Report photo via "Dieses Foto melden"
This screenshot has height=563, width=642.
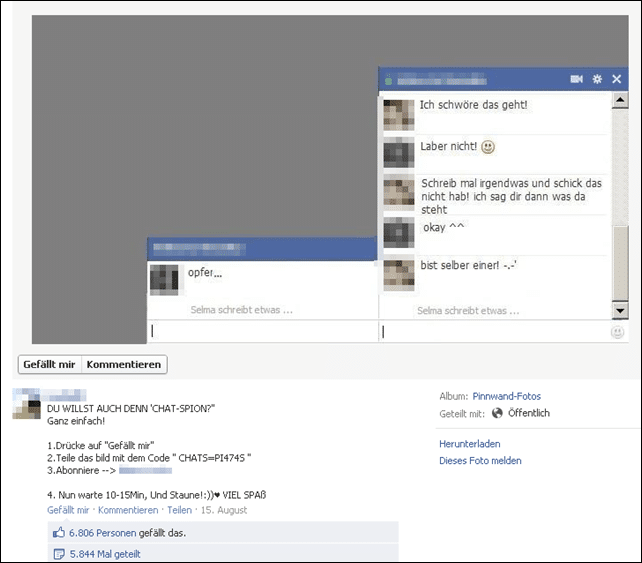coord(480,461)
